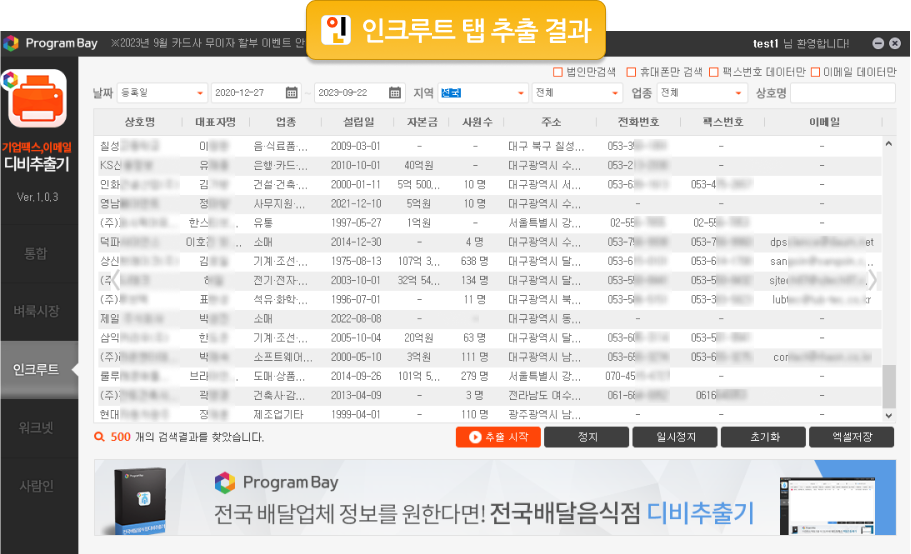911x554 pixels.
Task: Click the app screenshot thumbnail in banner
Action: tap(827, 505)
